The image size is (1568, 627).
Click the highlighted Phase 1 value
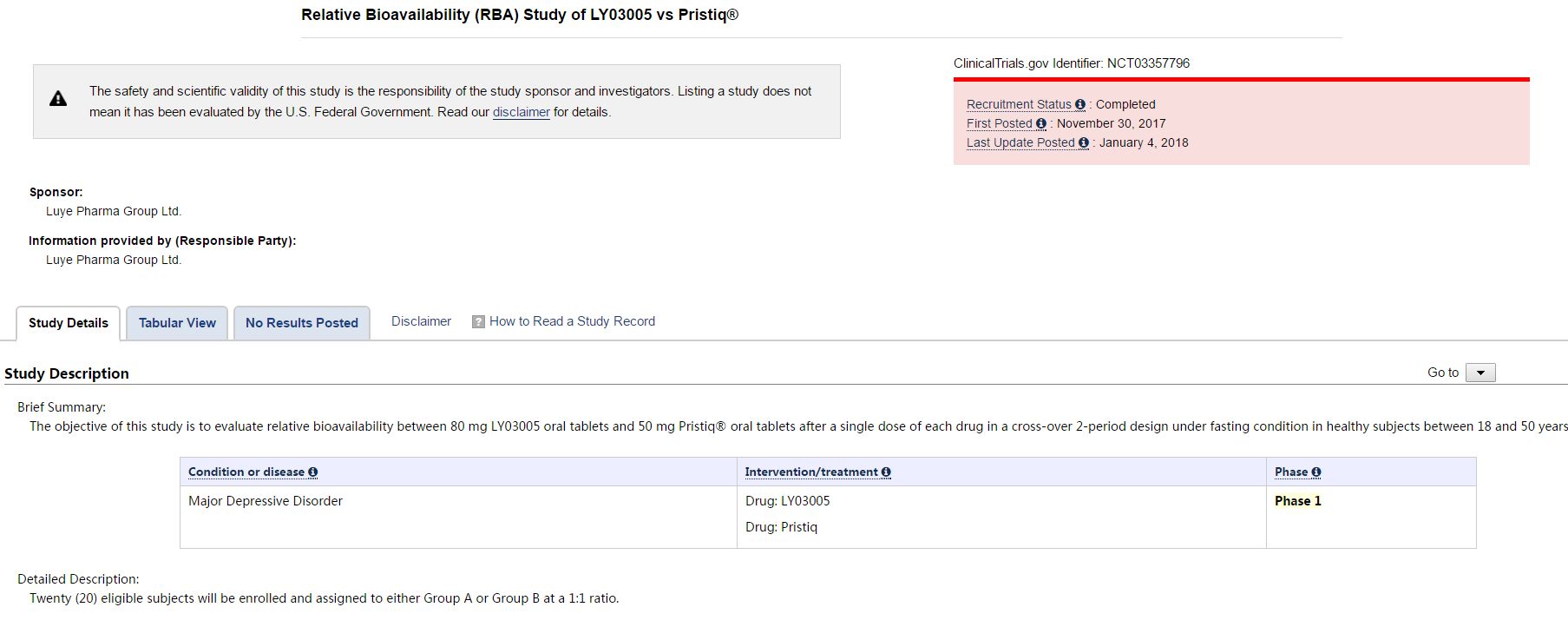(x=1298, y=501)
